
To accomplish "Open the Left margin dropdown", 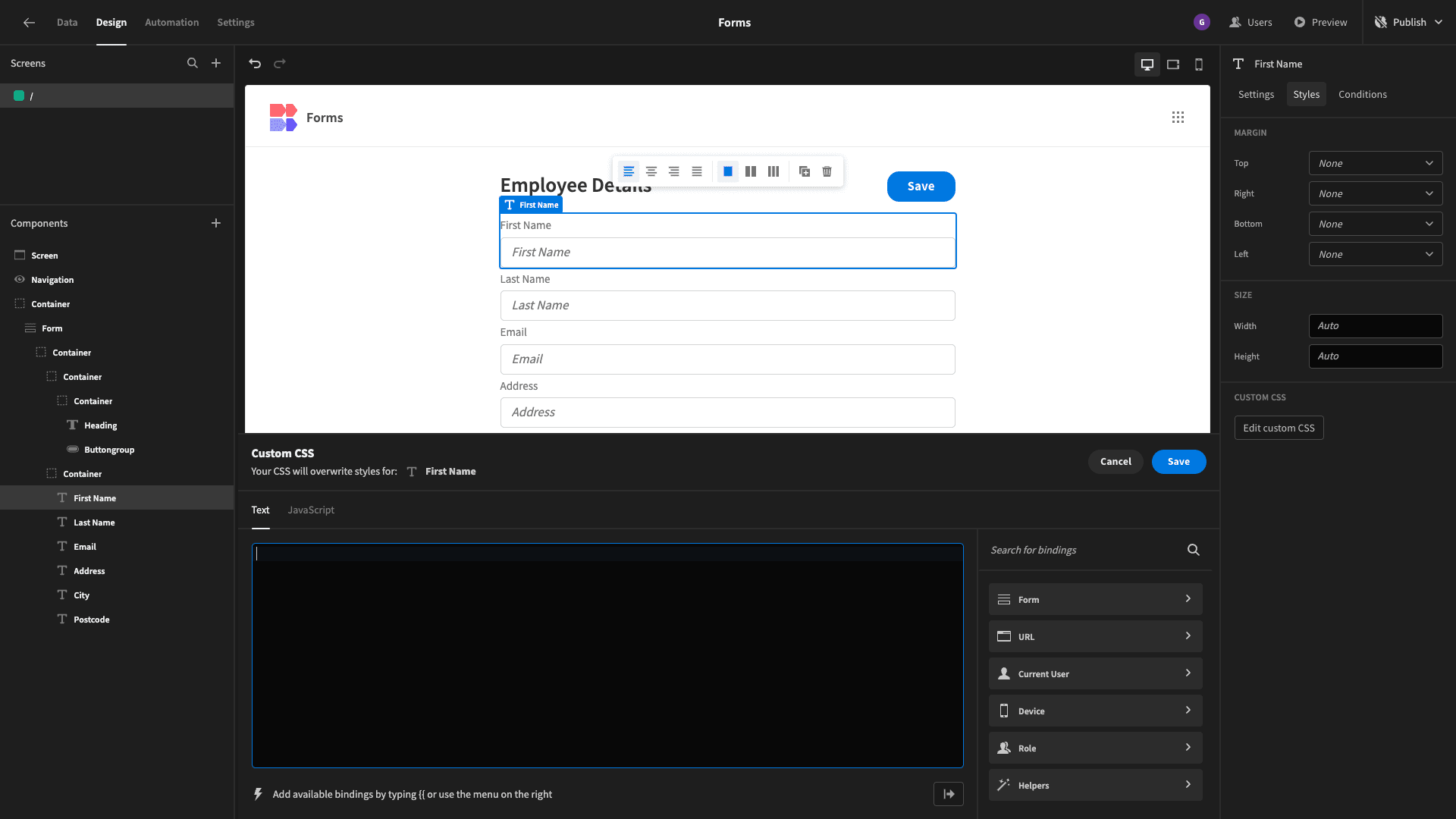I will pyautogui.click(x=1376, y=254).
